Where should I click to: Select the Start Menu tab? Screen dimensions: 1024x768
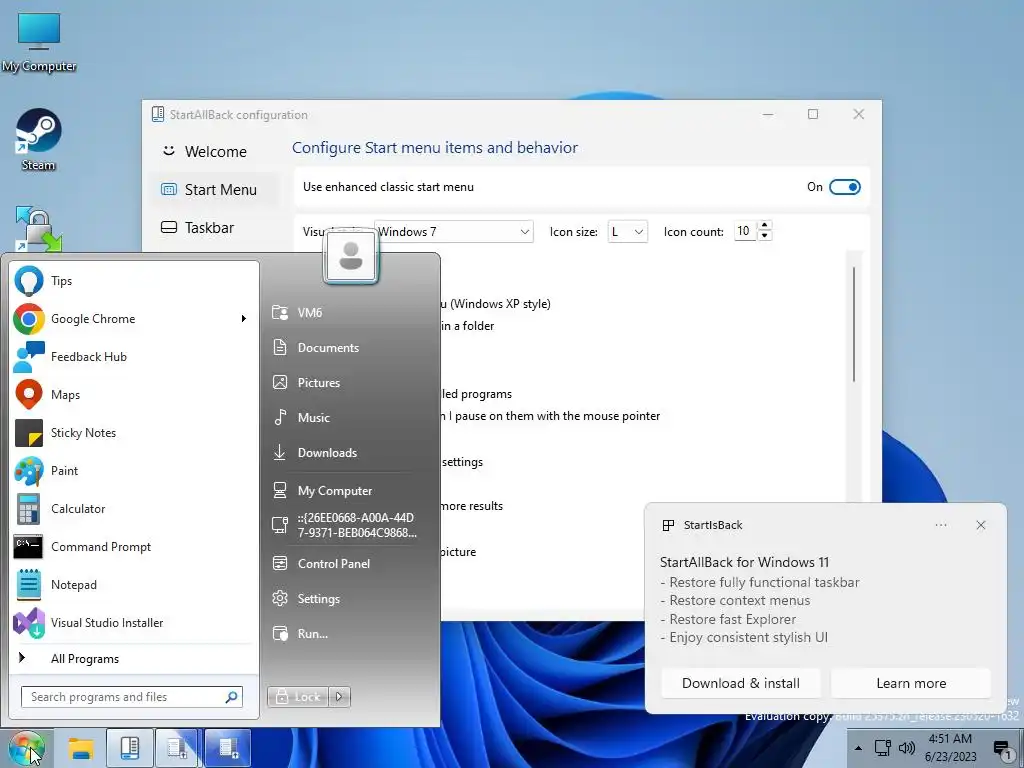(x=214, y=189)
